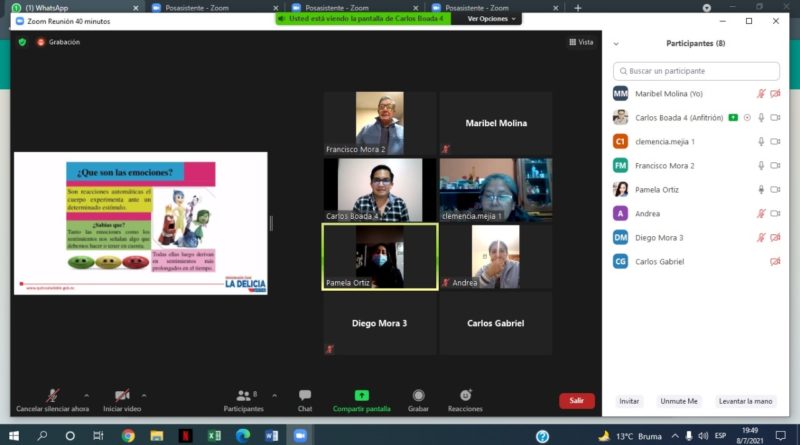The width and height of the screenshot is (800, 445).
Task: Open the Reacciones menu
Action: [465, 396]
